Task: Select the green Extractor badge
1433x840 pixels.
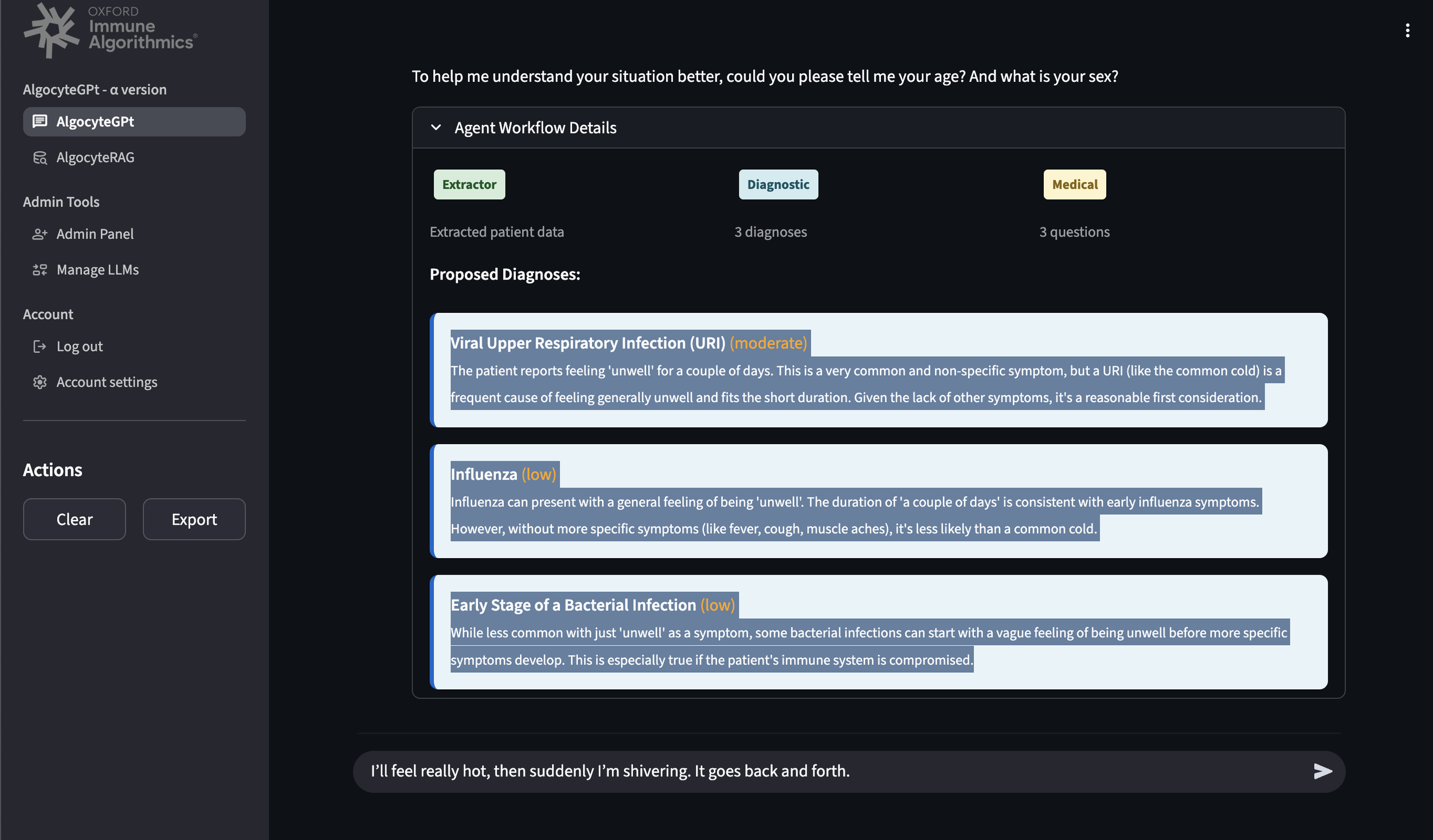Action: (469, 185)
